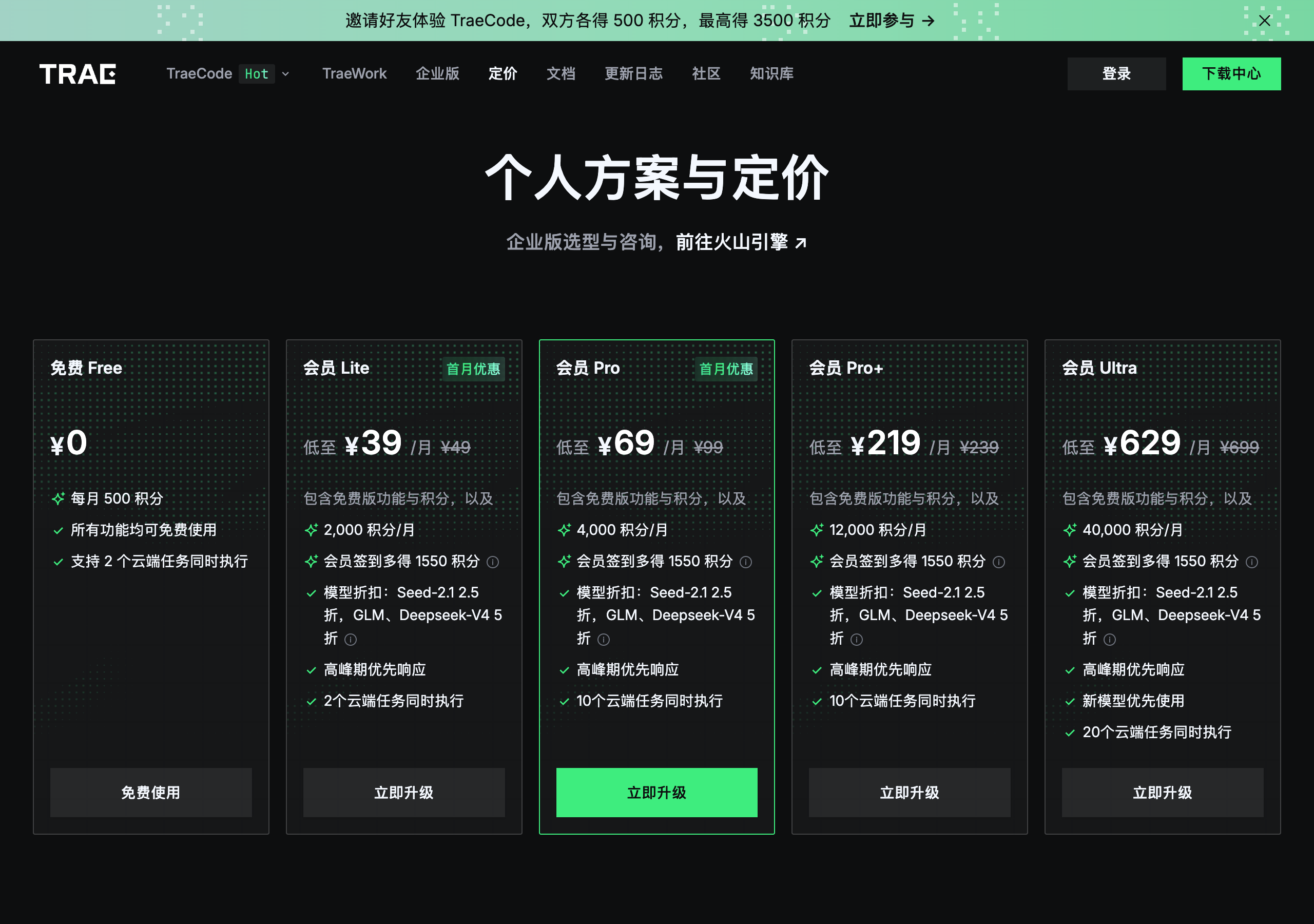Open the 下载中心 button

1231,74
